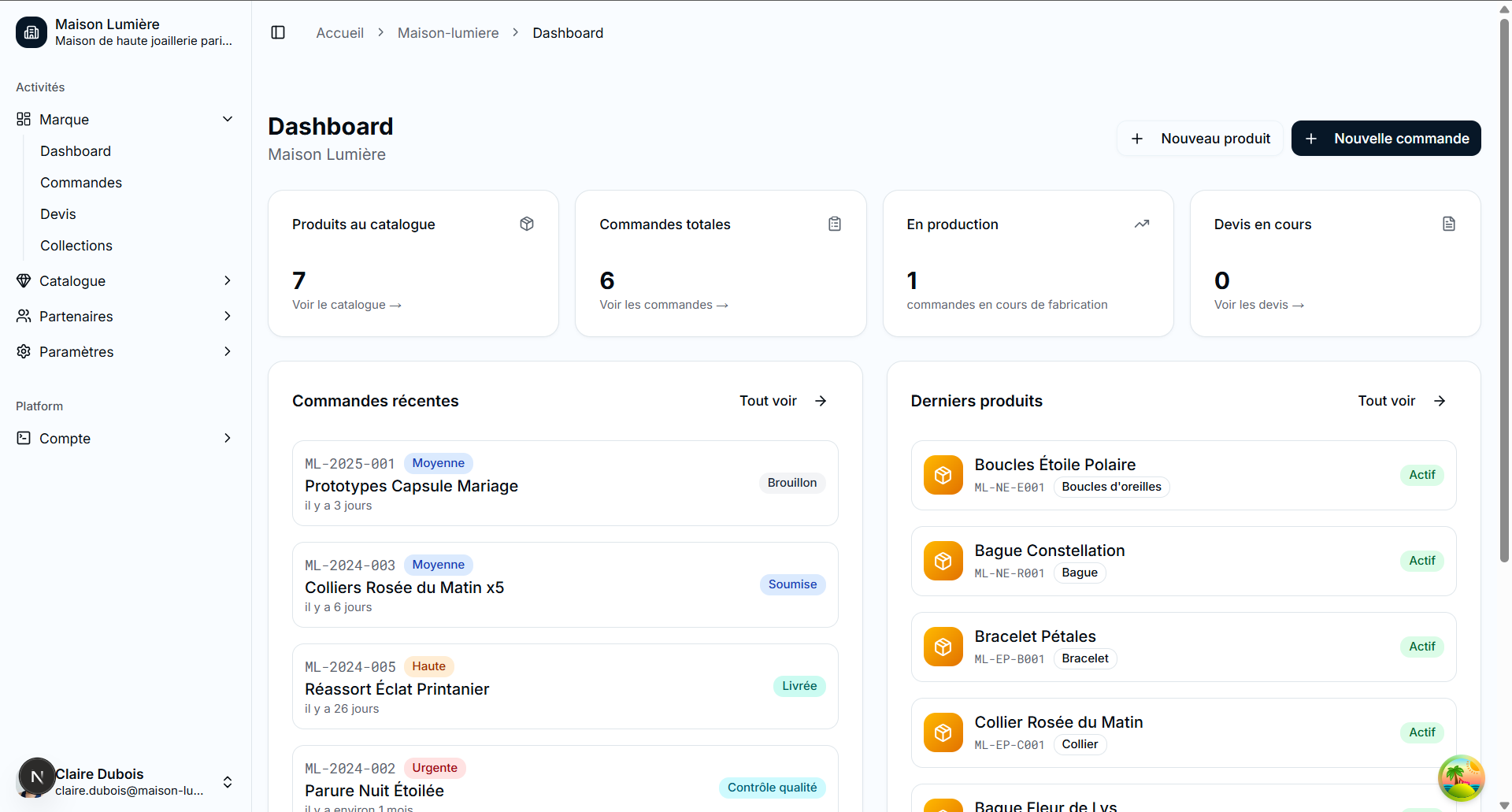Click the trending arrow icon on En production

(x=1142, y=224)
